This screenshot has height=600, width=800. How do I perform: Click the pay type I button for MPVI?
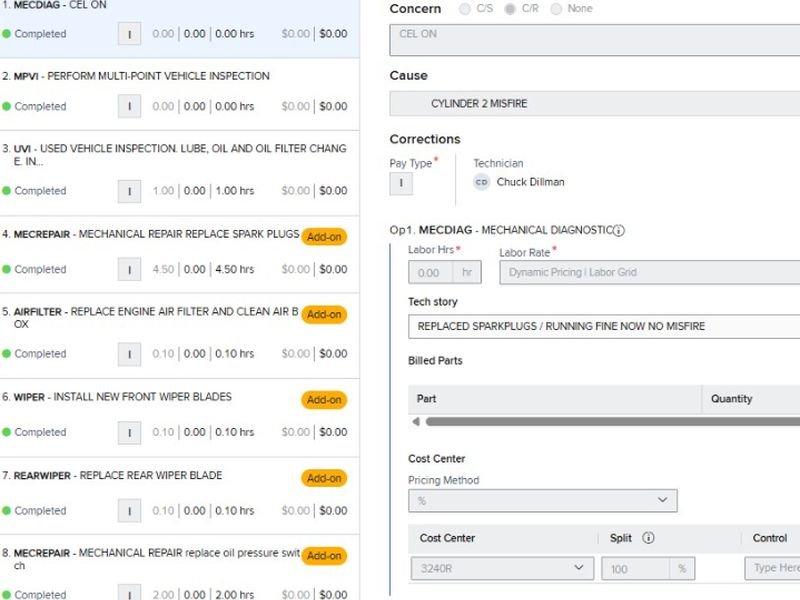pos(130,107)
